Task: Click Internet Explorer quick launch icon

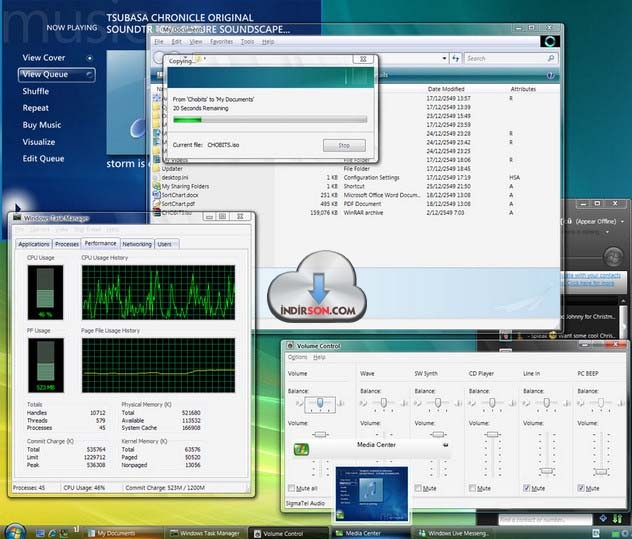Action: pyautogui.click(x=52, y=533)
